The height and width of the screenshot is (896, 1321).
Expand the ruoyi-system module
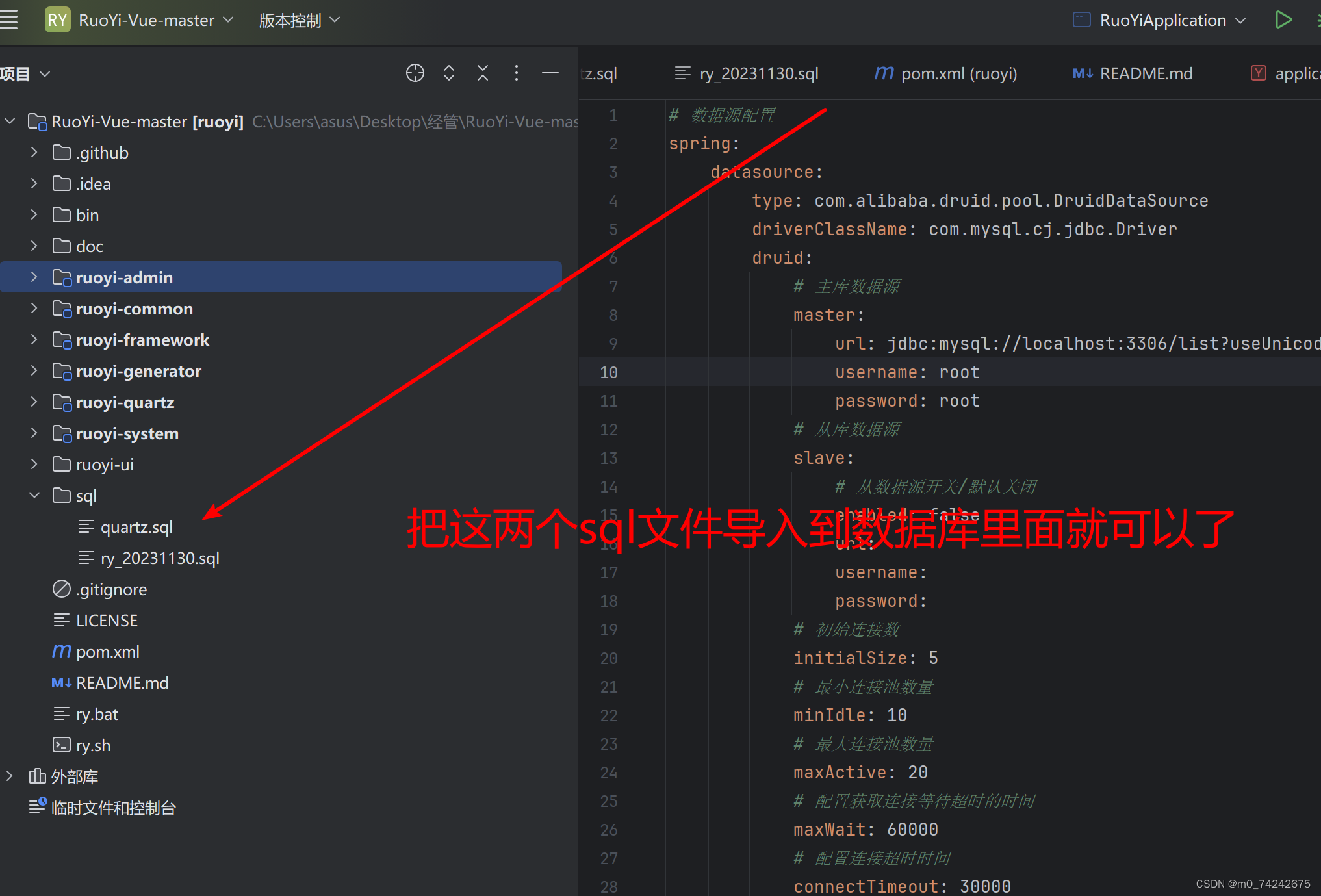(x=34, y=433)
